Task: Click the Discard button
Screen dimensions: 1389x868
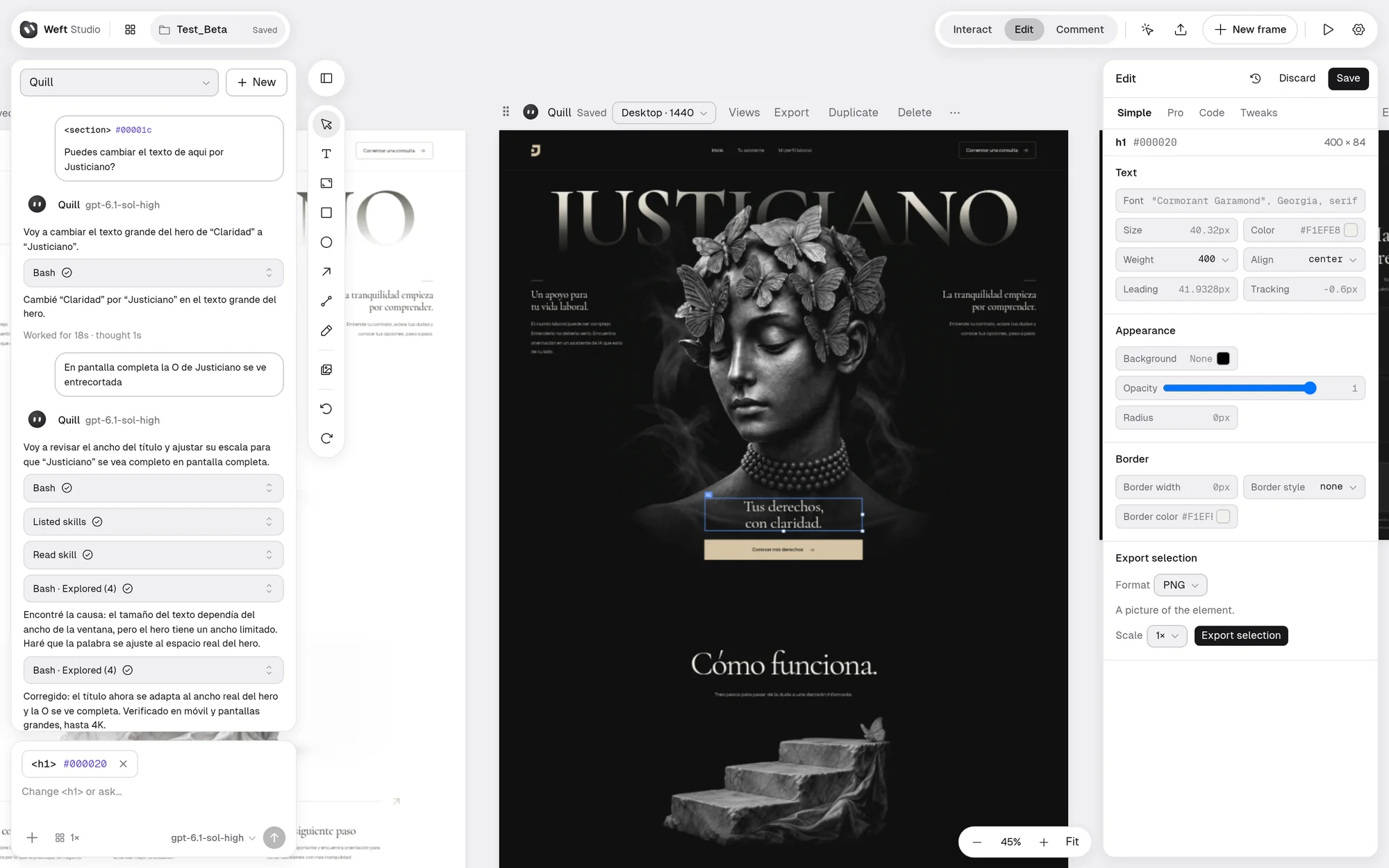Action: pyautogui.click(x=1297, y=78)
